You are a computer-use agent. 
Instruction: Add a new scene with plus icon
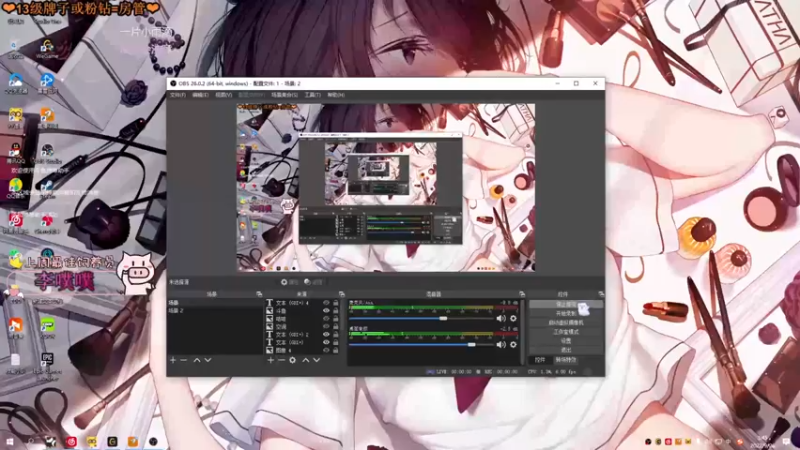(x=173, y=360)
